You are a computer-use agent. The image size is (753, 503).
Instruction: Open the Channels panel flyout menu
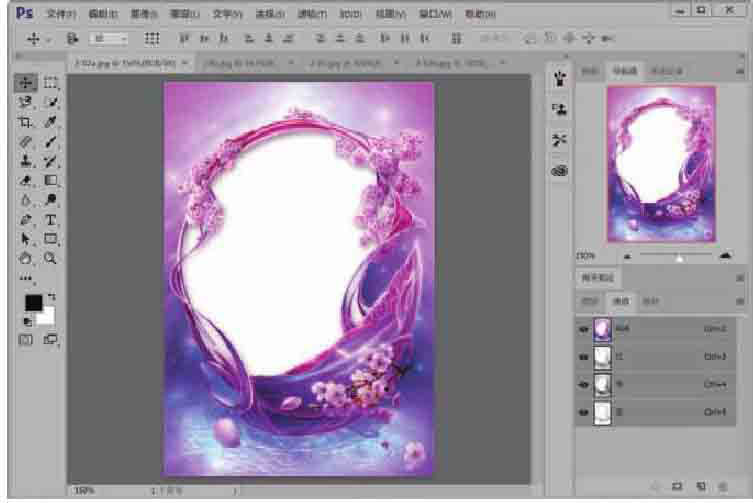click(x=739, y=301)
